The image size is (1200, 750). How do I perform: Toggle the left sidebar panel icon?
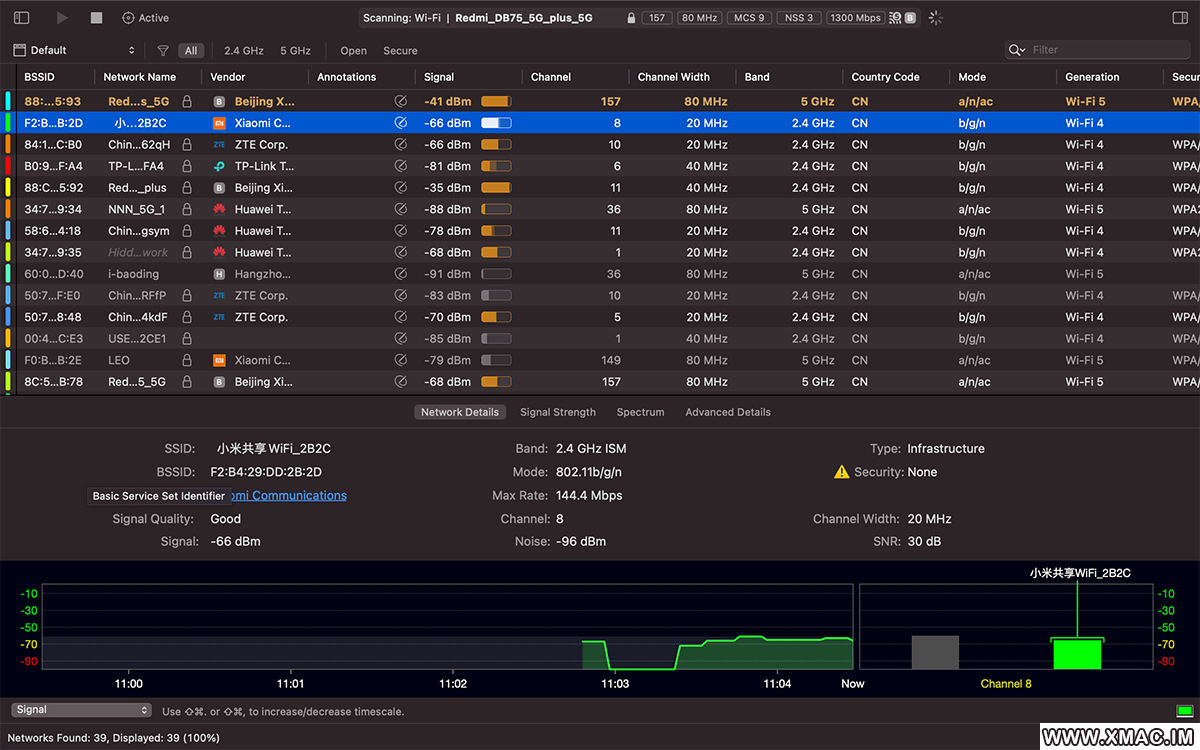click(x=21, y=18)
